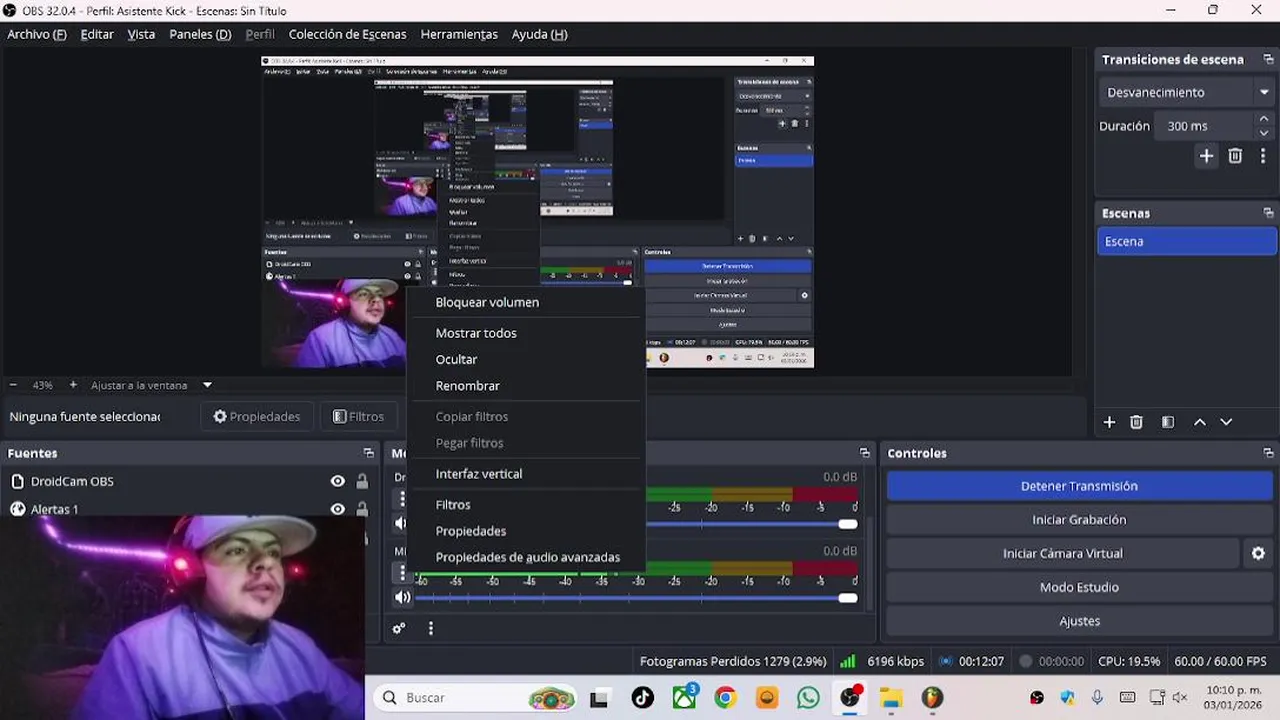This screenshot has height=720, width=1280.
Task: Open Xbox app from the taskbar
Action: 685,698
